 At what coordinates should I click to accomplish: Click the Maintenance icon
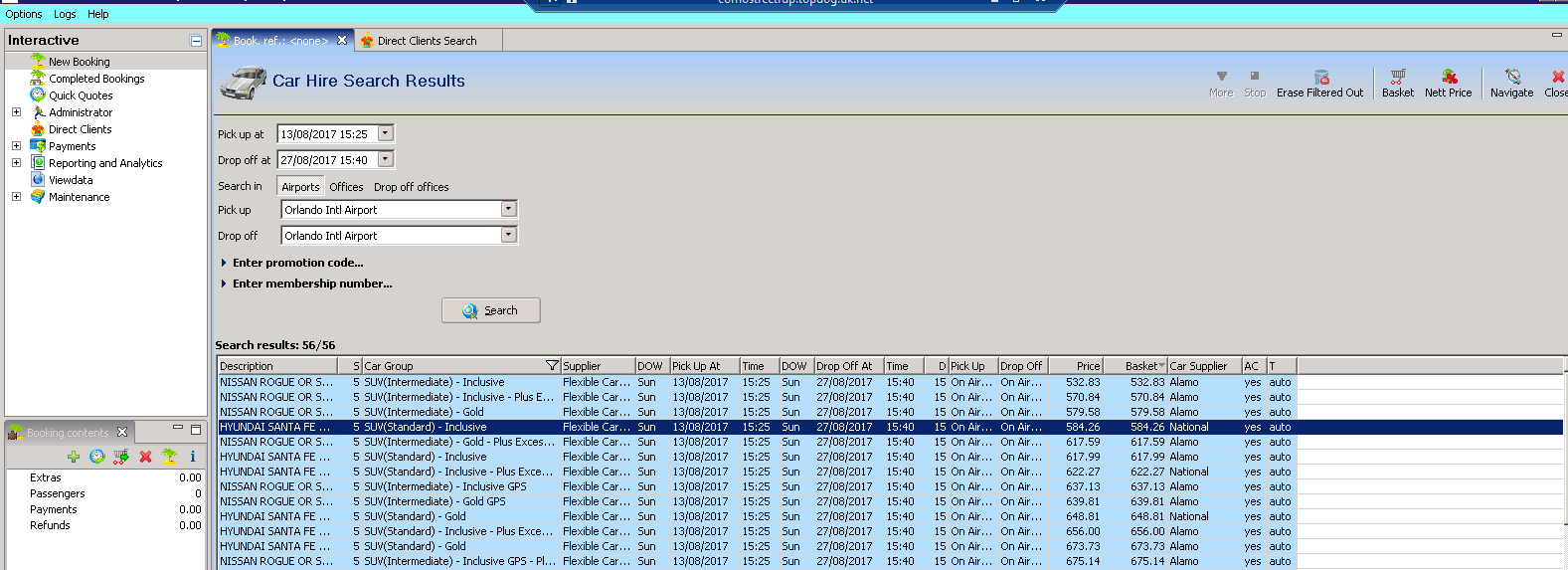(x=38, y=196)
